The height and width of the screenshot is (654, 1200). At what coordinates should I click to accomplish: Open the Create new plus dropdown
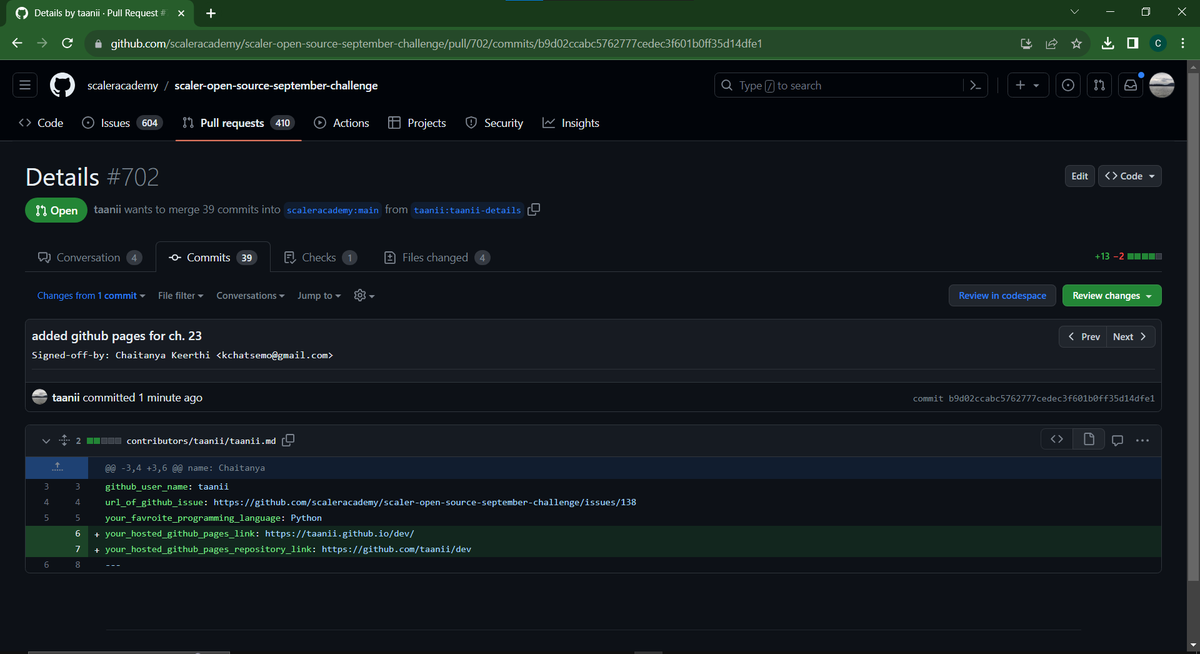(x=1027, y=86)
